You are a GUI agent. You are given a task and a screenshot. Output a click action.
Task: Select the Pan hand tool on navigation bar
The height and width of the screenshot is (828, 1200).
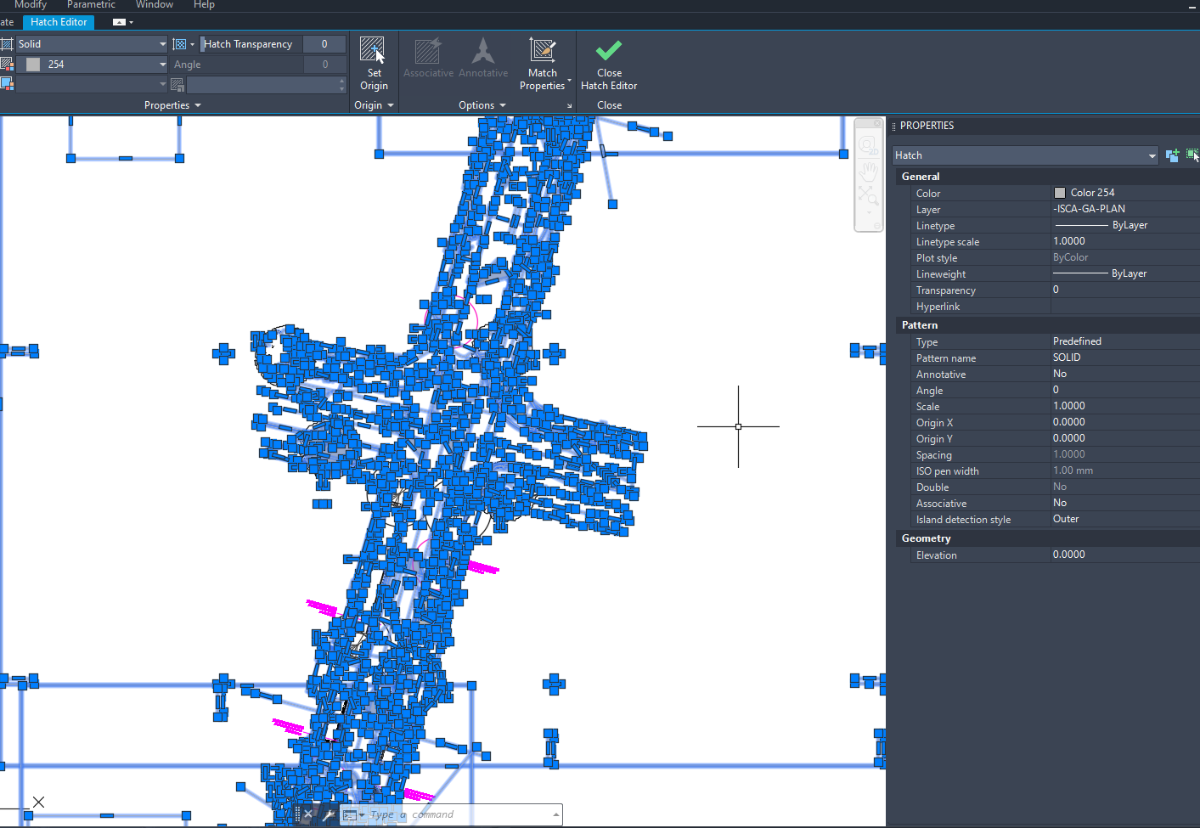(x=868, y=173)
